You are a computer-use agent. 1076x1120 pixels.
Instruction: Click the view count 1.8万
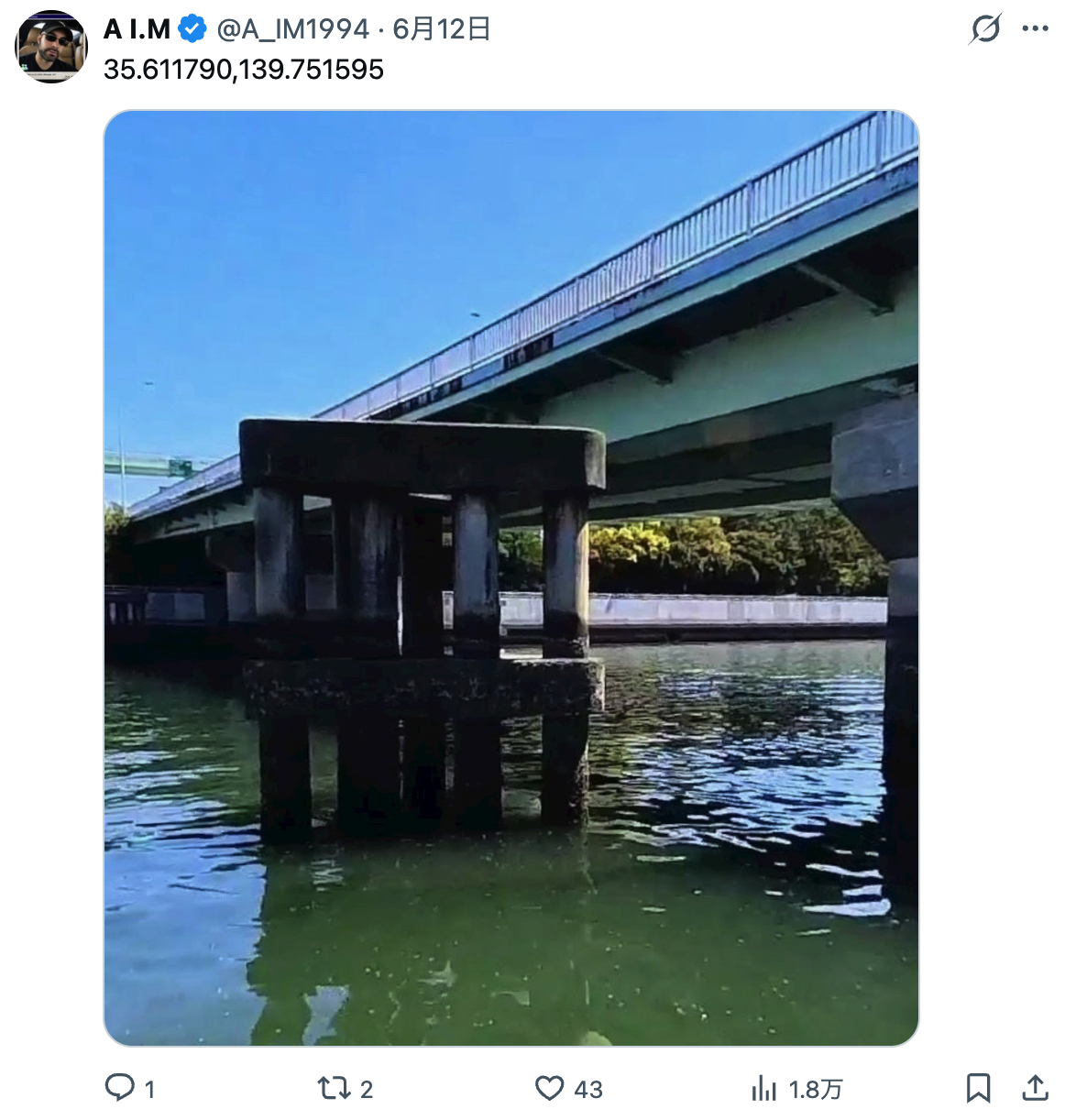pos(815,1089)
